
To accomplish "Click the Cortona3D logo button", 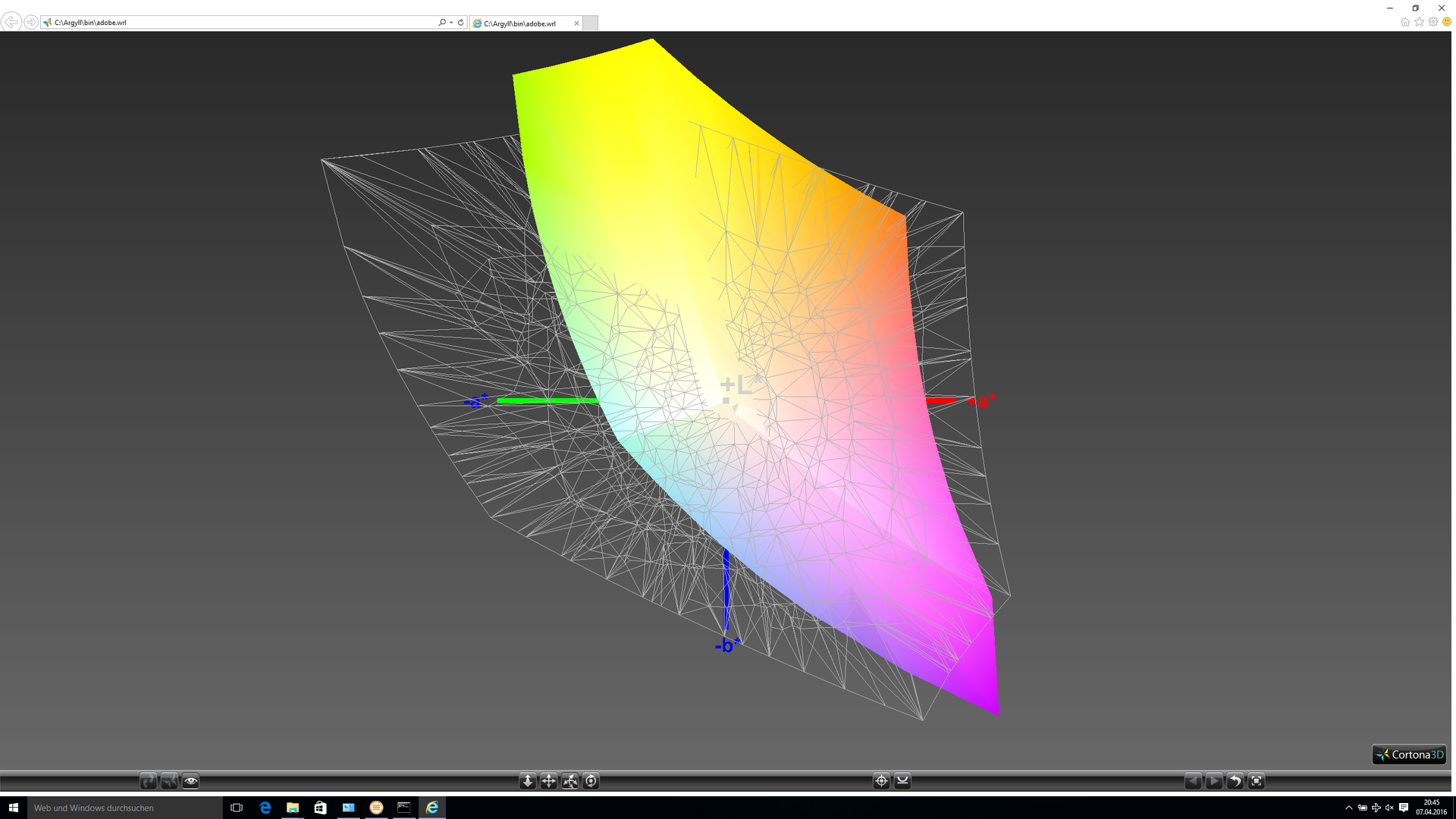I will [x=1409, y=755].
